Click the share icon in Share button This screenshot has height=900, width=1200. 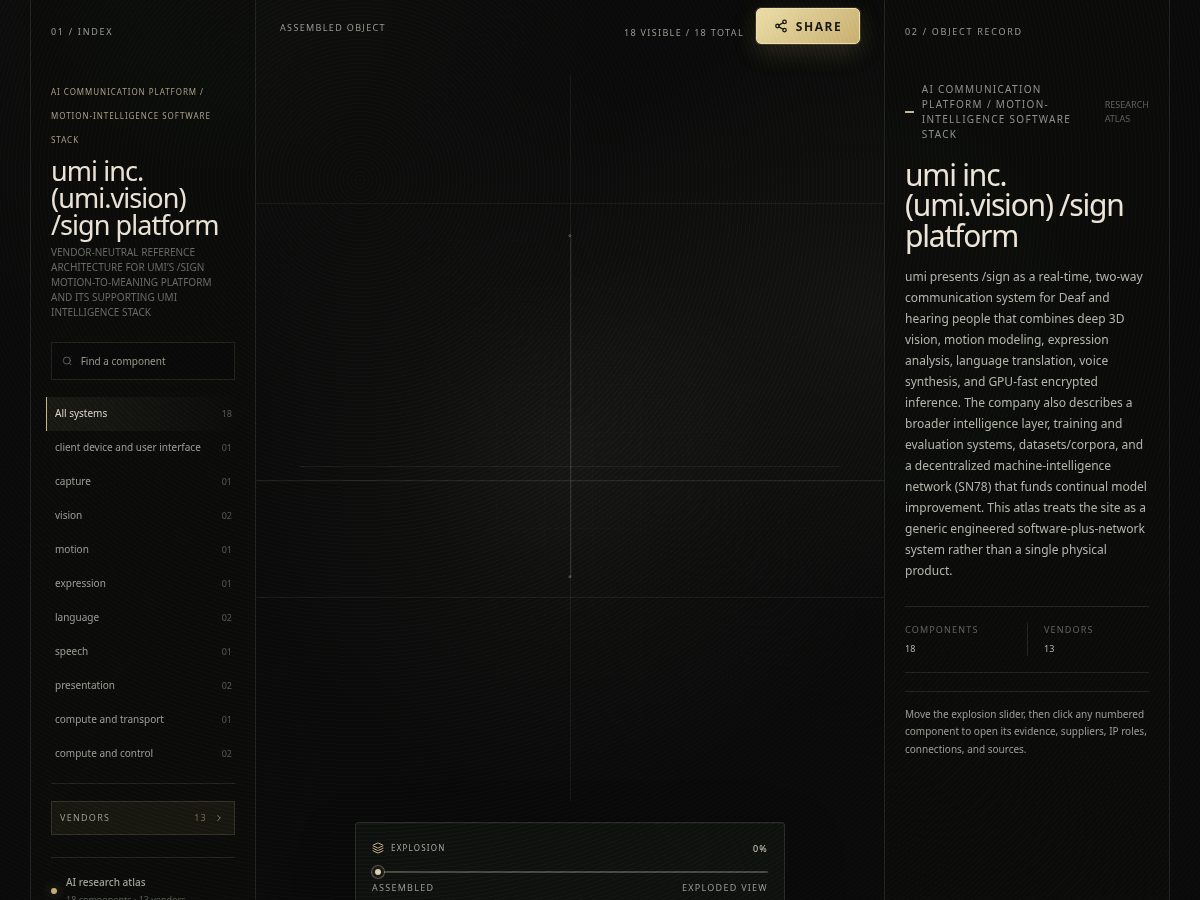point(781,26)
